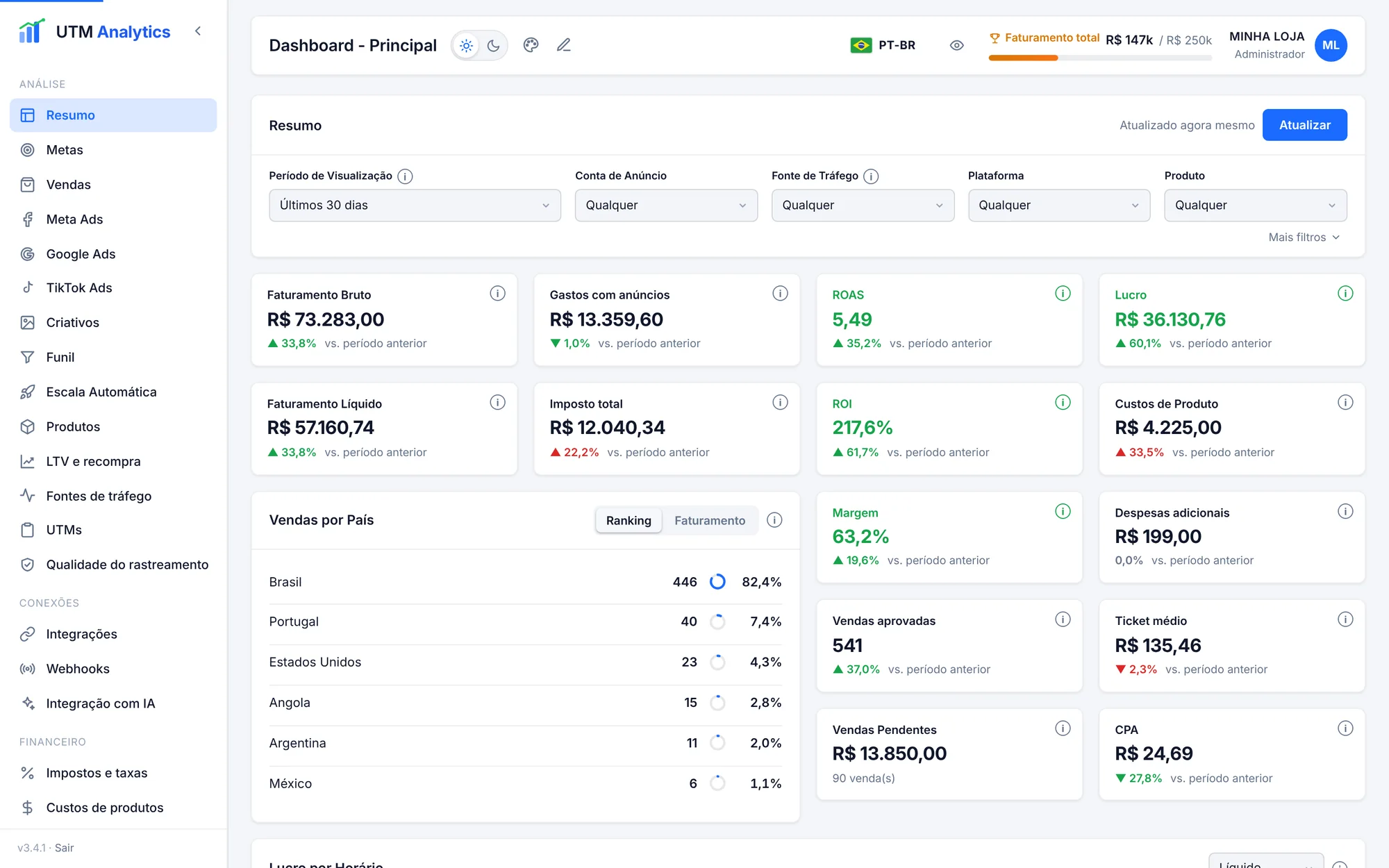Open Fonte de Tráfego dropdown

(x=863, y=206)
